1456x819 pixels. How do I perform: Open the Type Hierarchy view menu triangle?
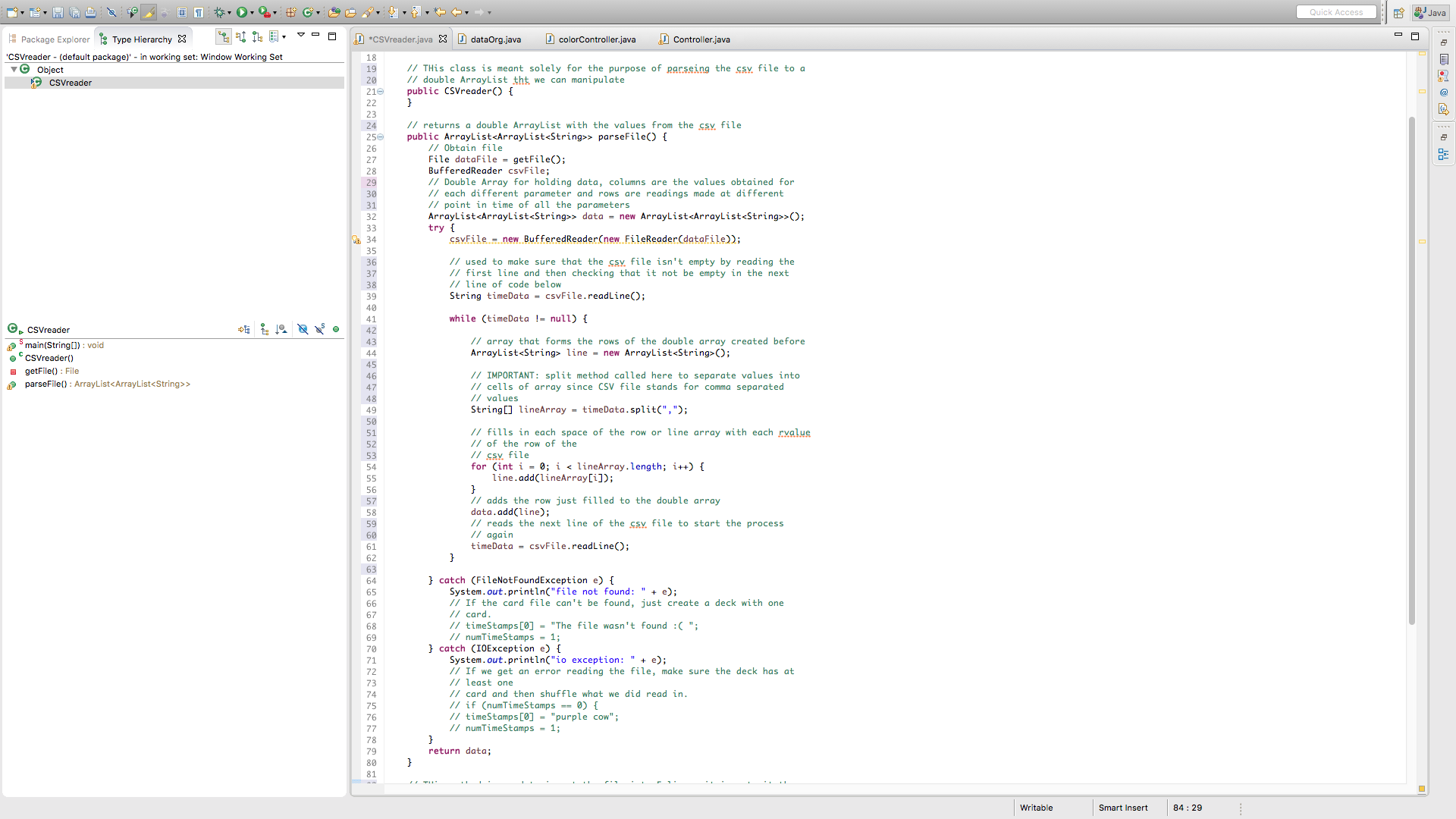point(301,35)
